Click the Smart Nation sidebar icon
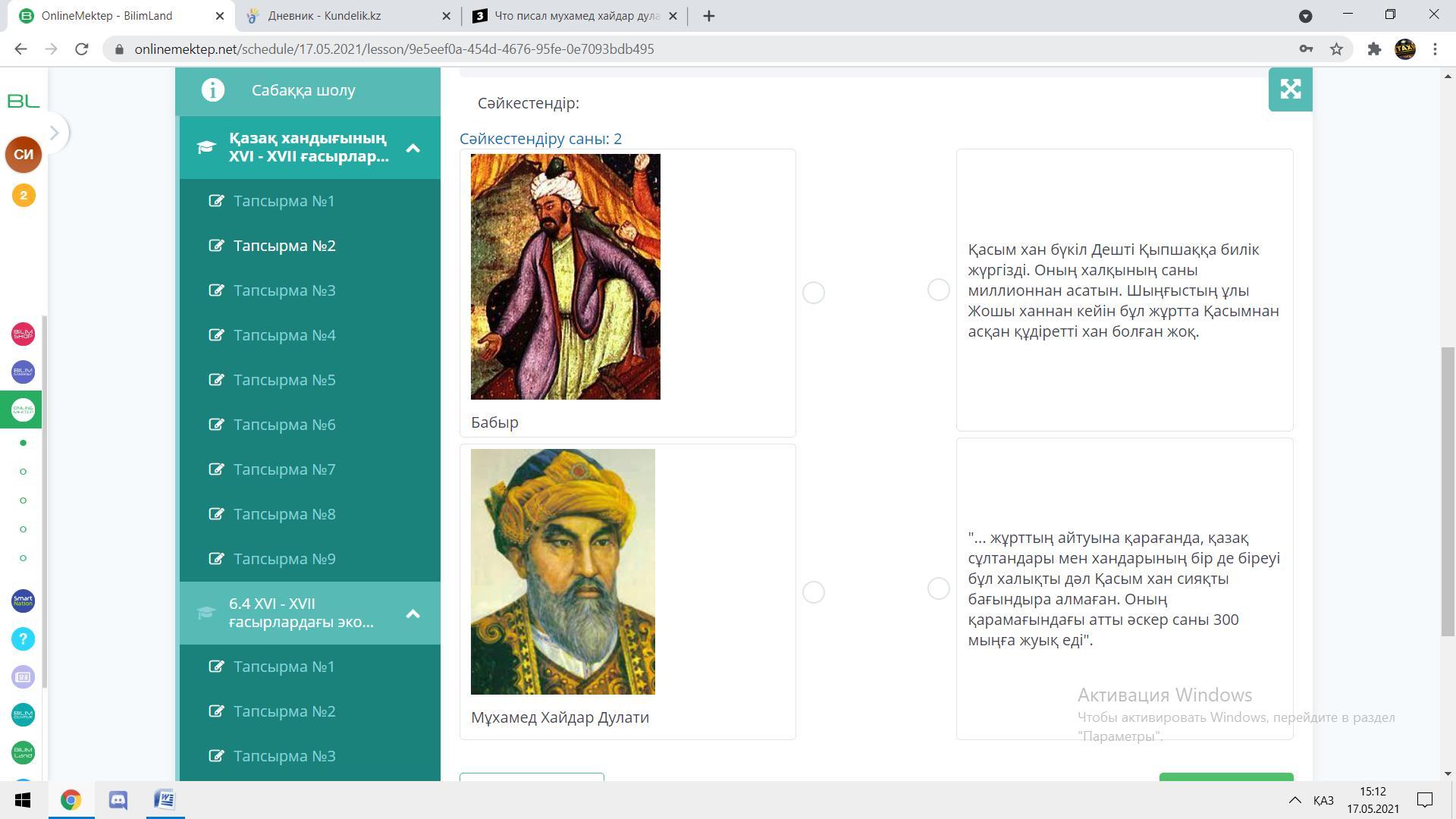The height and width of the screenshot is (819, 1456). tap(23, 601)
